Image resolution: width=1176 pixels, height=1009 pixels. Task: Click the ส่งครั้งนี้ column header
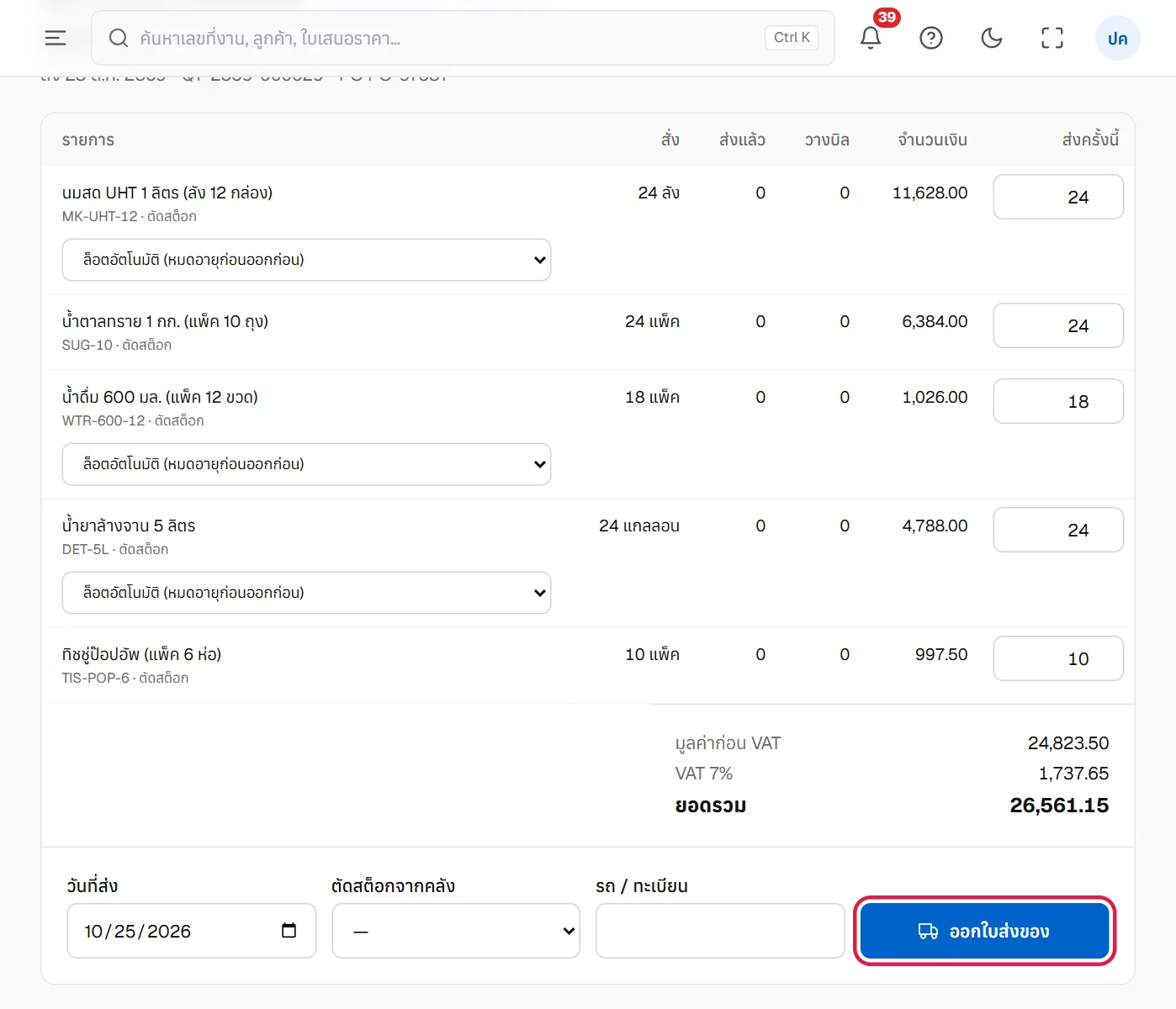pos(1090,140)
